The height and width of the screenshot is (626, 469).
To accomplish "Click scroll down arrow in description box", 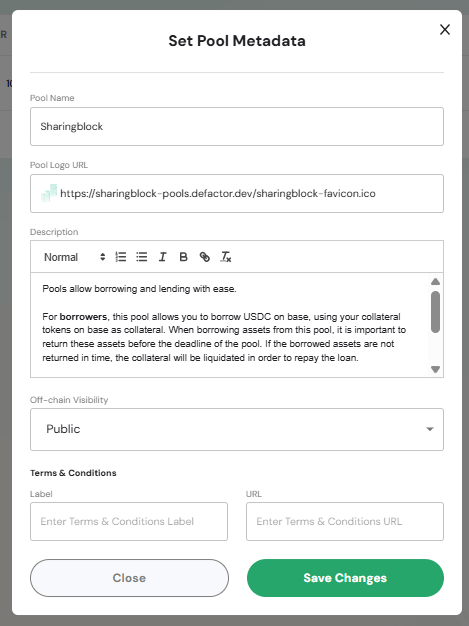I will coord(435,369).
